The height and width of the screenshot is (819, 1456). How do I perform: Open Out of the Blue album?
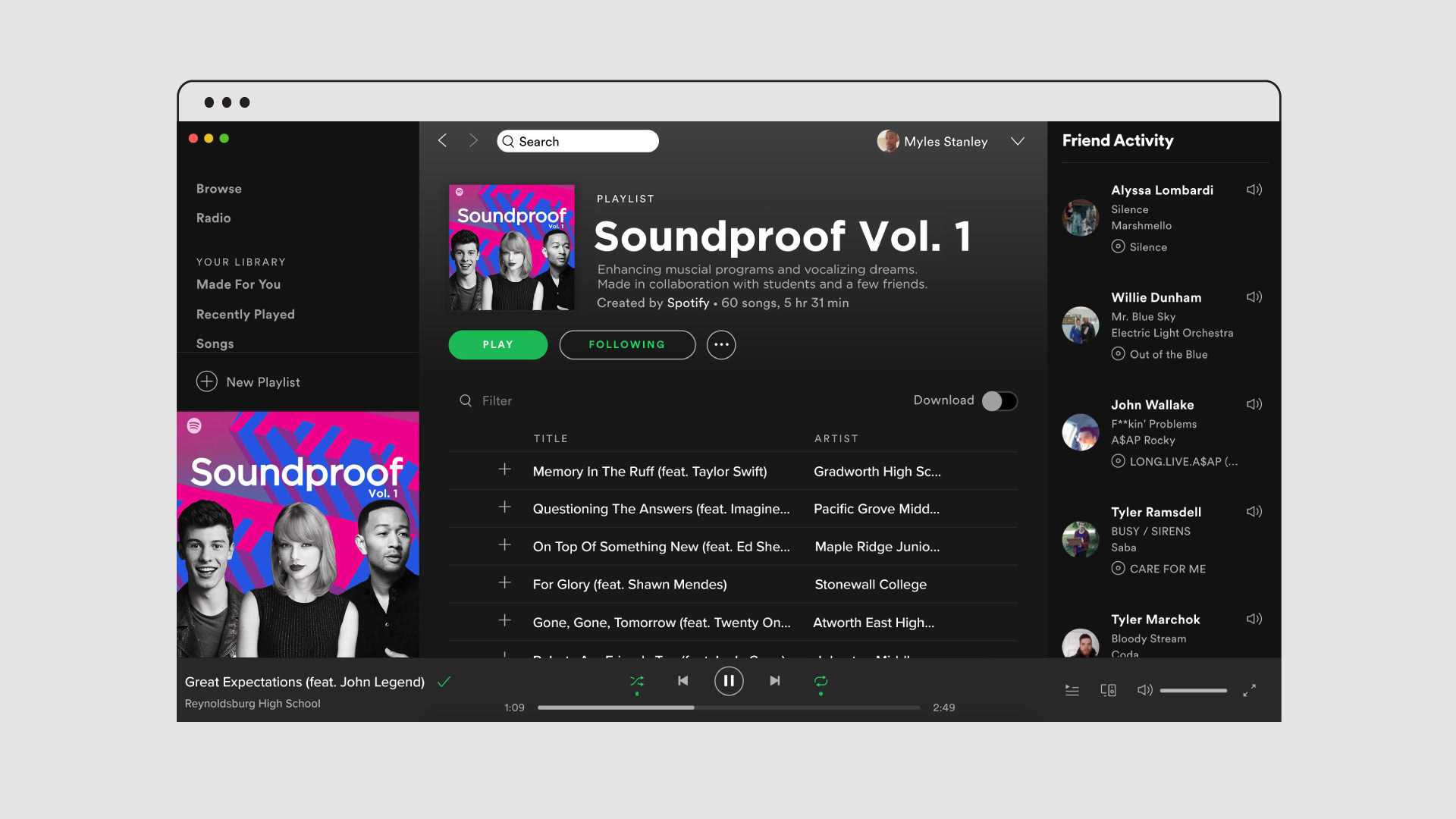[x=1169, y=354]
